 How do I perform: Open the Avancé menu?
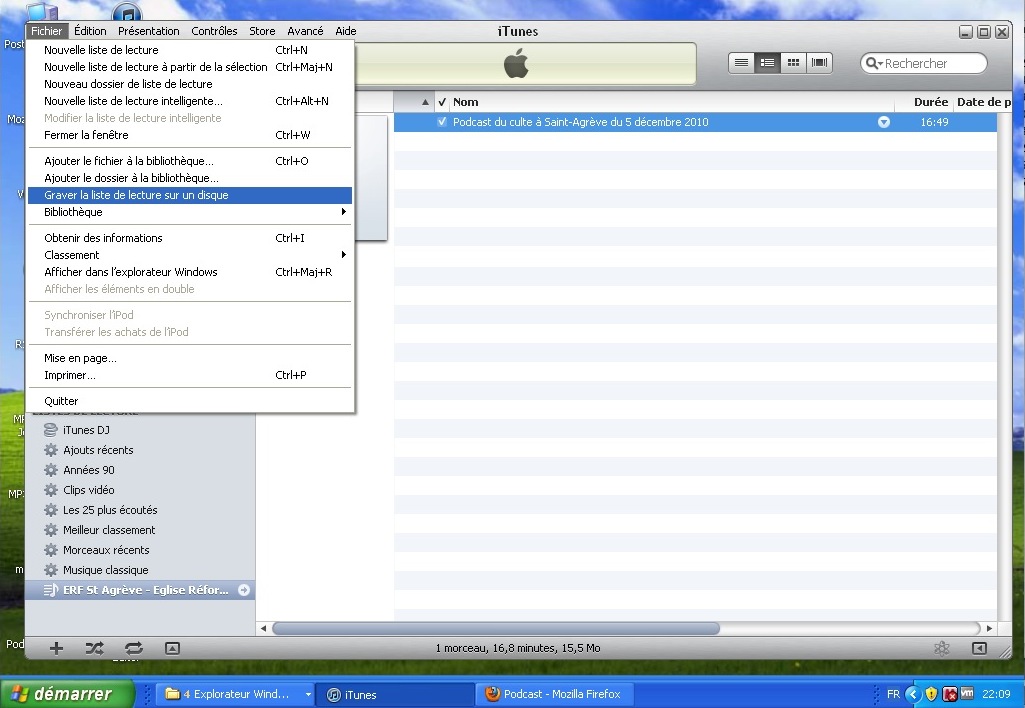(305, 31)
